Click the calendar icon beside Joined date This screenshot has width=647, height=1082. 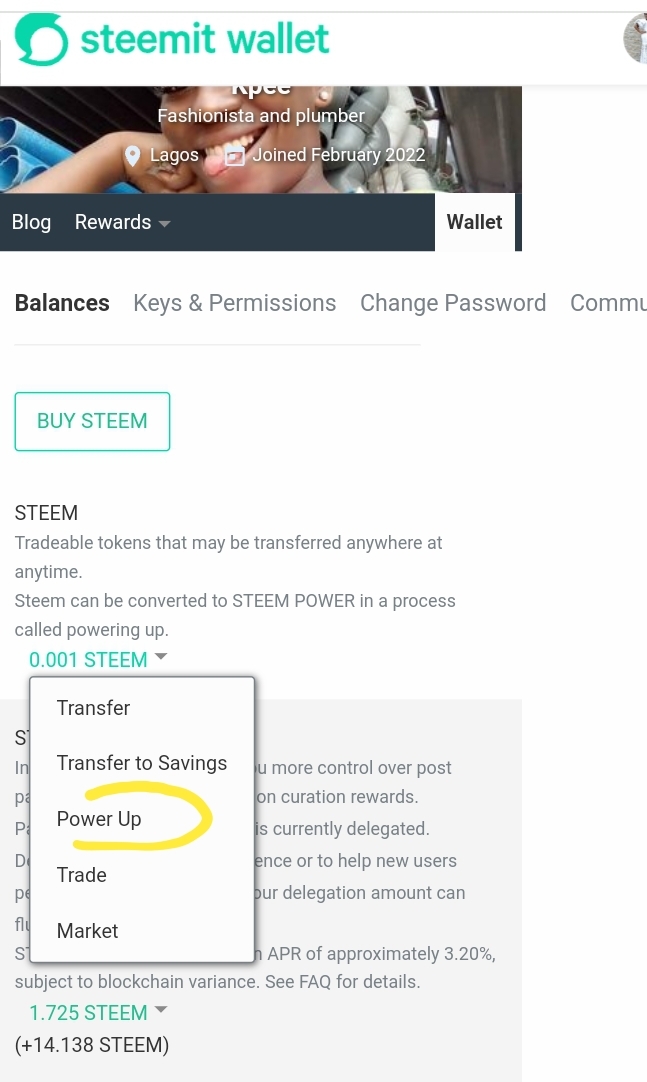click(235, 156)
